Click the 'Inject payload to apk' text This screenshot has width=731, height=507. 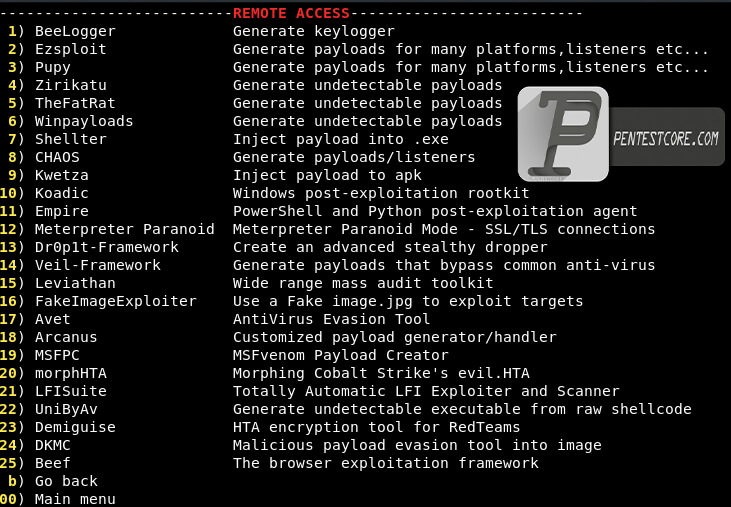coord(327,175)
